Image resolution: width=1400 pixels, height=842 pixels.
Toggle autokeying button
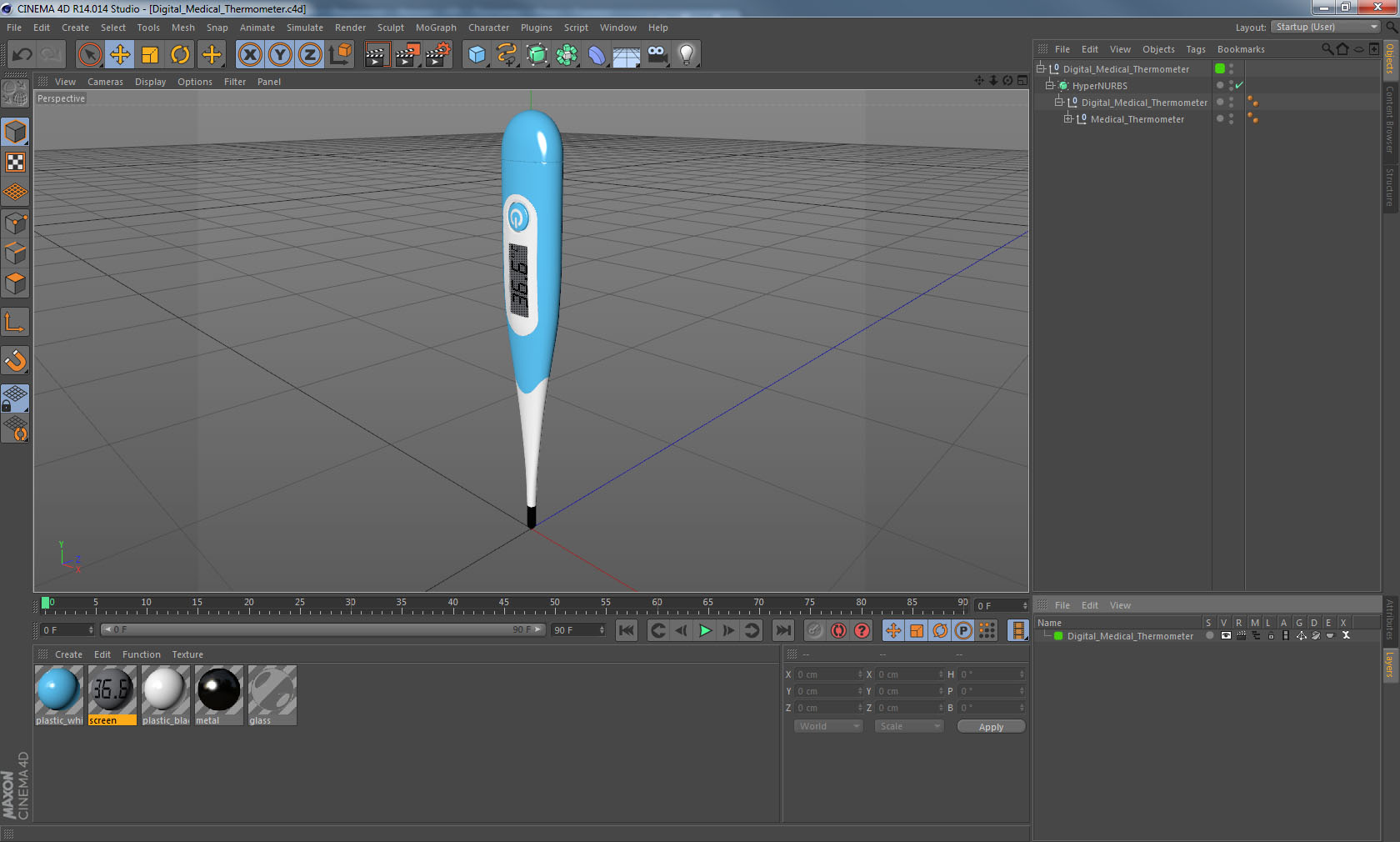tap(838, 630)
